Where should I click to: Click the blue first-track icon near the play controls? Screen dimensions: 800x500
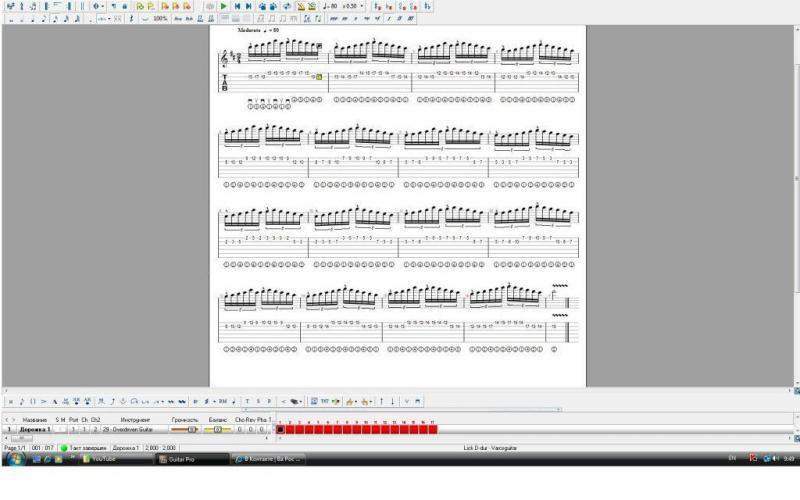coord(262,6)
